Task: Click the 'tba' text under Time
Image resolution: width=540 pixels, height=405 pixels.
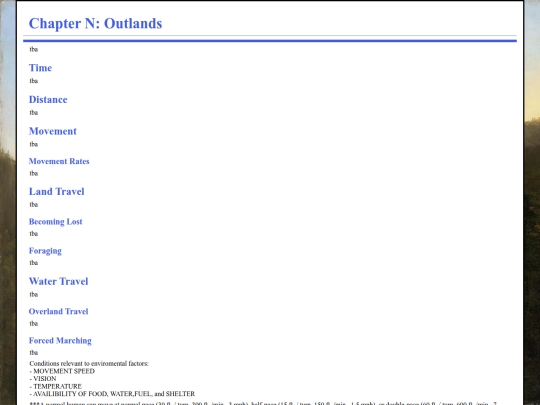Action: coord(34,81)
